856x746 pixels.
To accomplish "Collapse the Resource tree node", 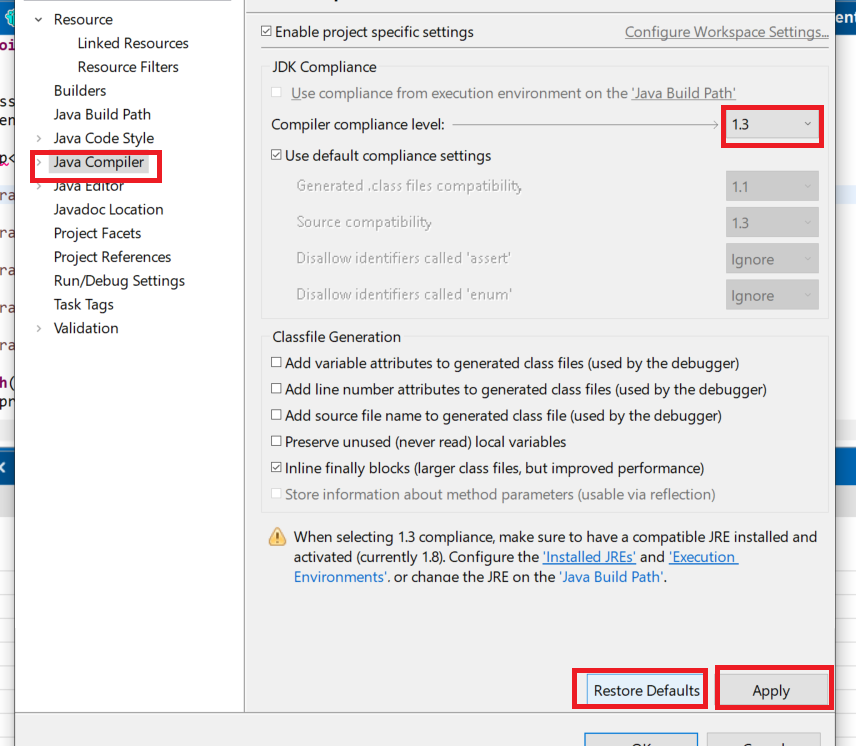I will [x=39, y=19].
